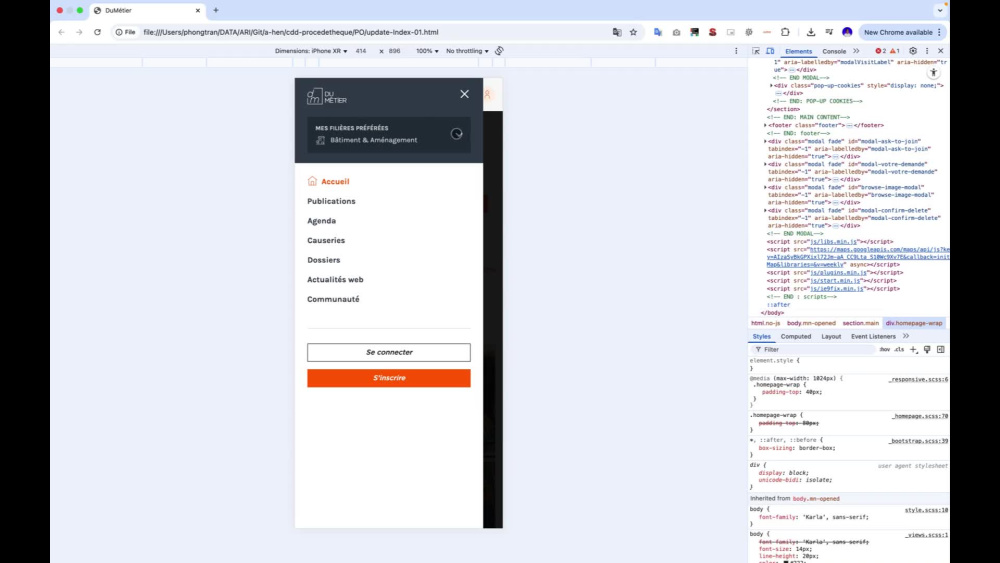The width and height of the screenshot is (1000, 563).
Task: Select the Layout tab
Action: [x=831, y=336]
